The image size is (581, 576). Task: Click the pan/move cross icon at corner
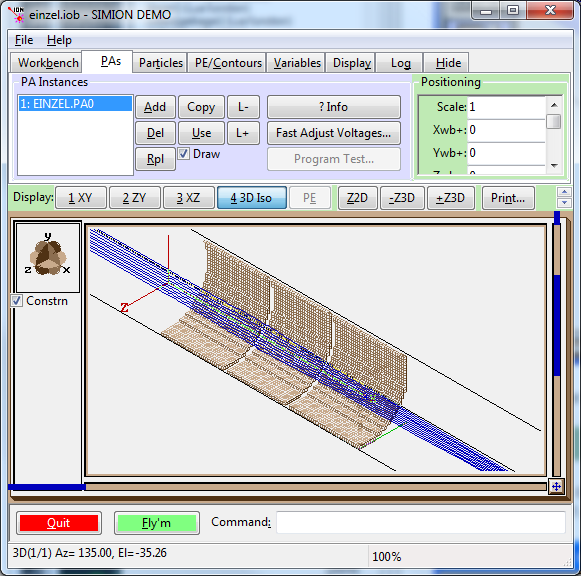tap(556, 486)
